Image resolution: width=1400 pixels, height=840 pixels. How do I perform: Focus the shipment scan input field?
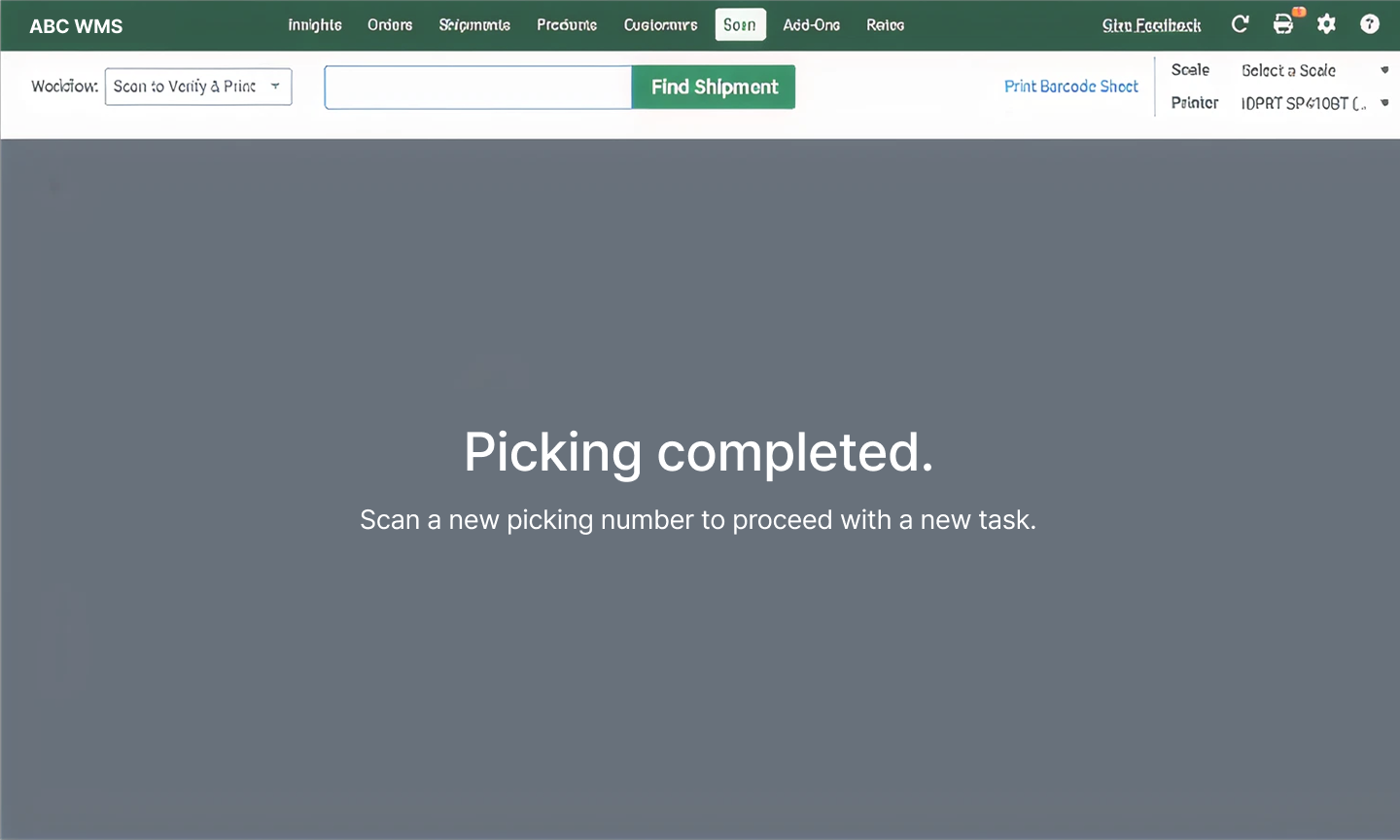click(x=478, y=87)
